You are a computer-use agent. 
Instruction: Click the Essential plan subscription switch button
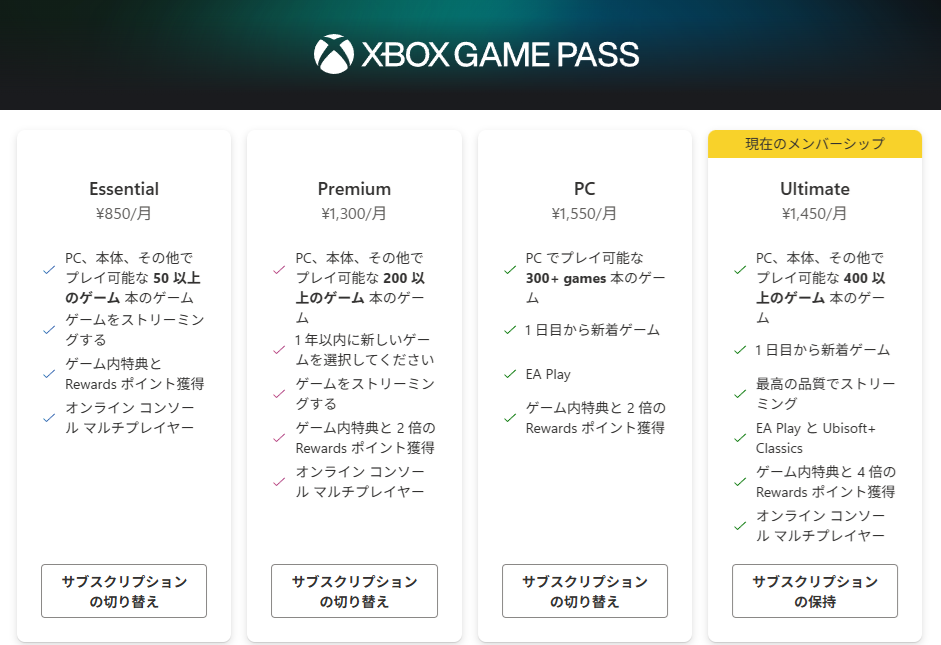tap(124, 591)
